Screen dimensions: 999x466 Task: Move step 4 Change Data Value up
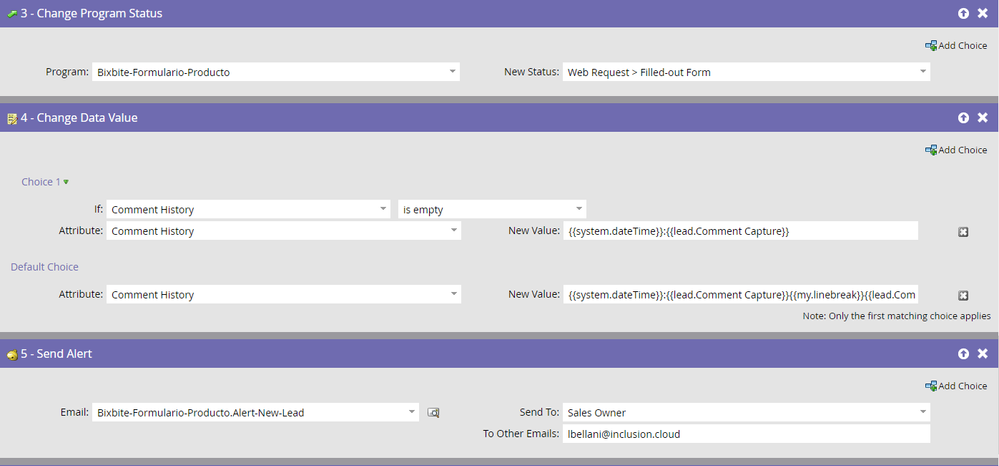[963, 118]
